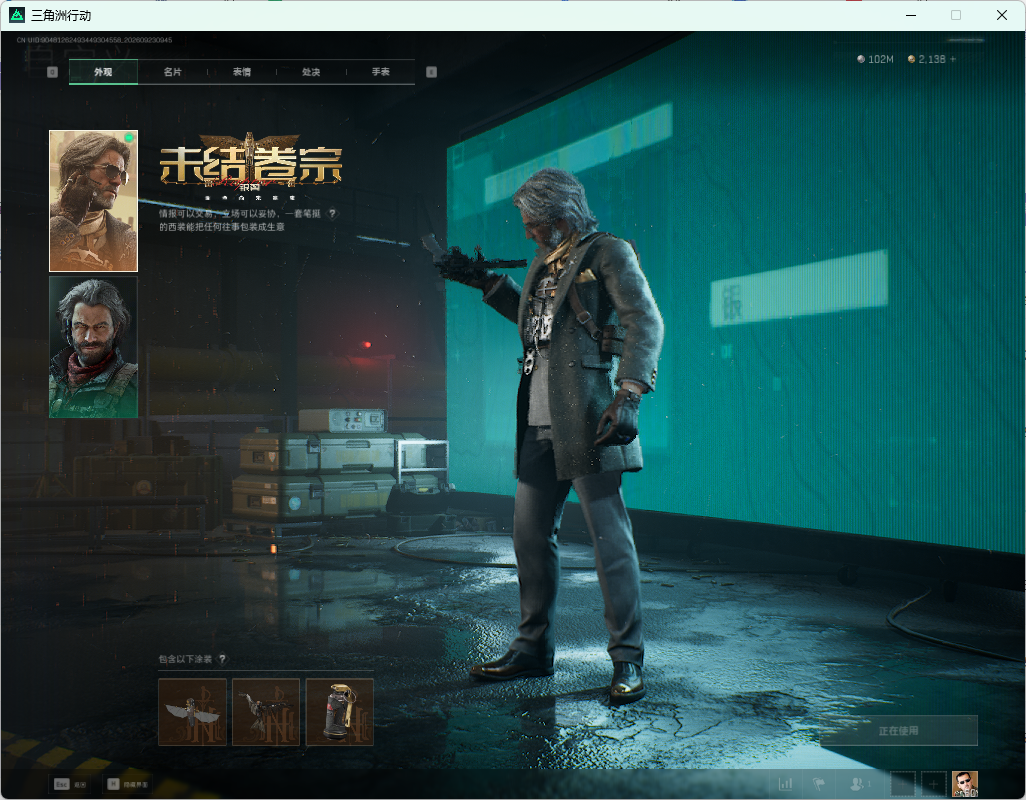This screenshot has height=800, width=1026.
Task: Open the 手表 tab
Action: [x=380, y=72]
